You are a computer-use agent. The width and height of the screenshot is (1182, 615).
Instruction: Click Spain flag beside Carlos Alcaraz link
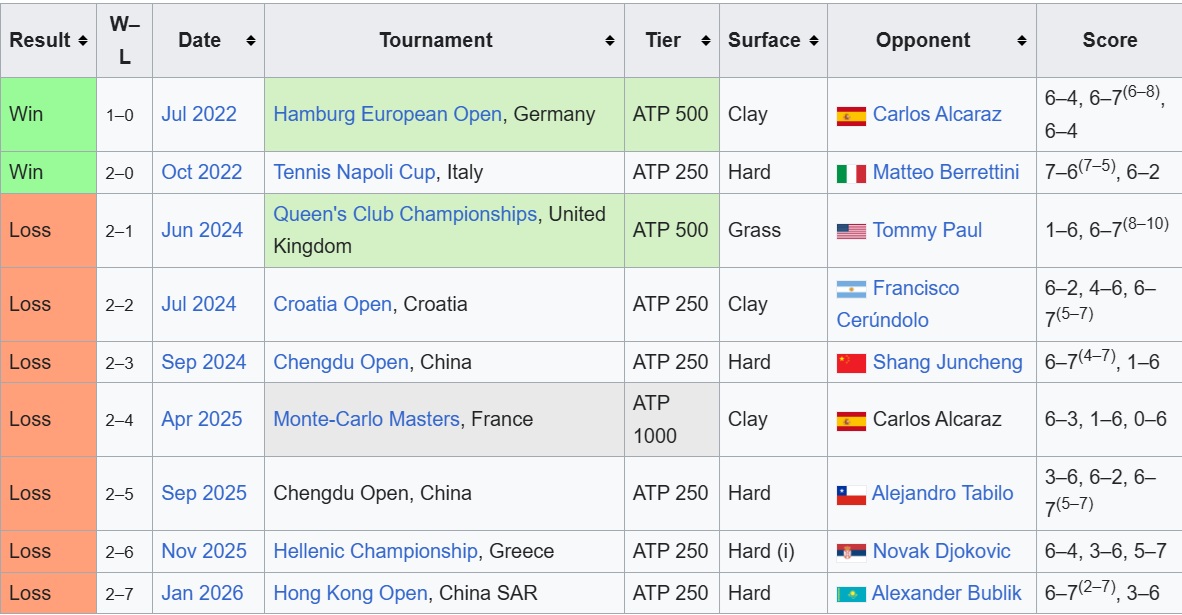pos(851,116)
